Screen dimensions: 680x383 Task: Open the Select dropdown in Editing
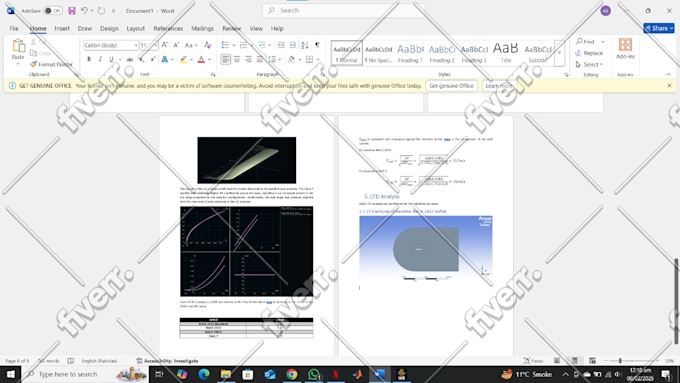pos(589,64)
